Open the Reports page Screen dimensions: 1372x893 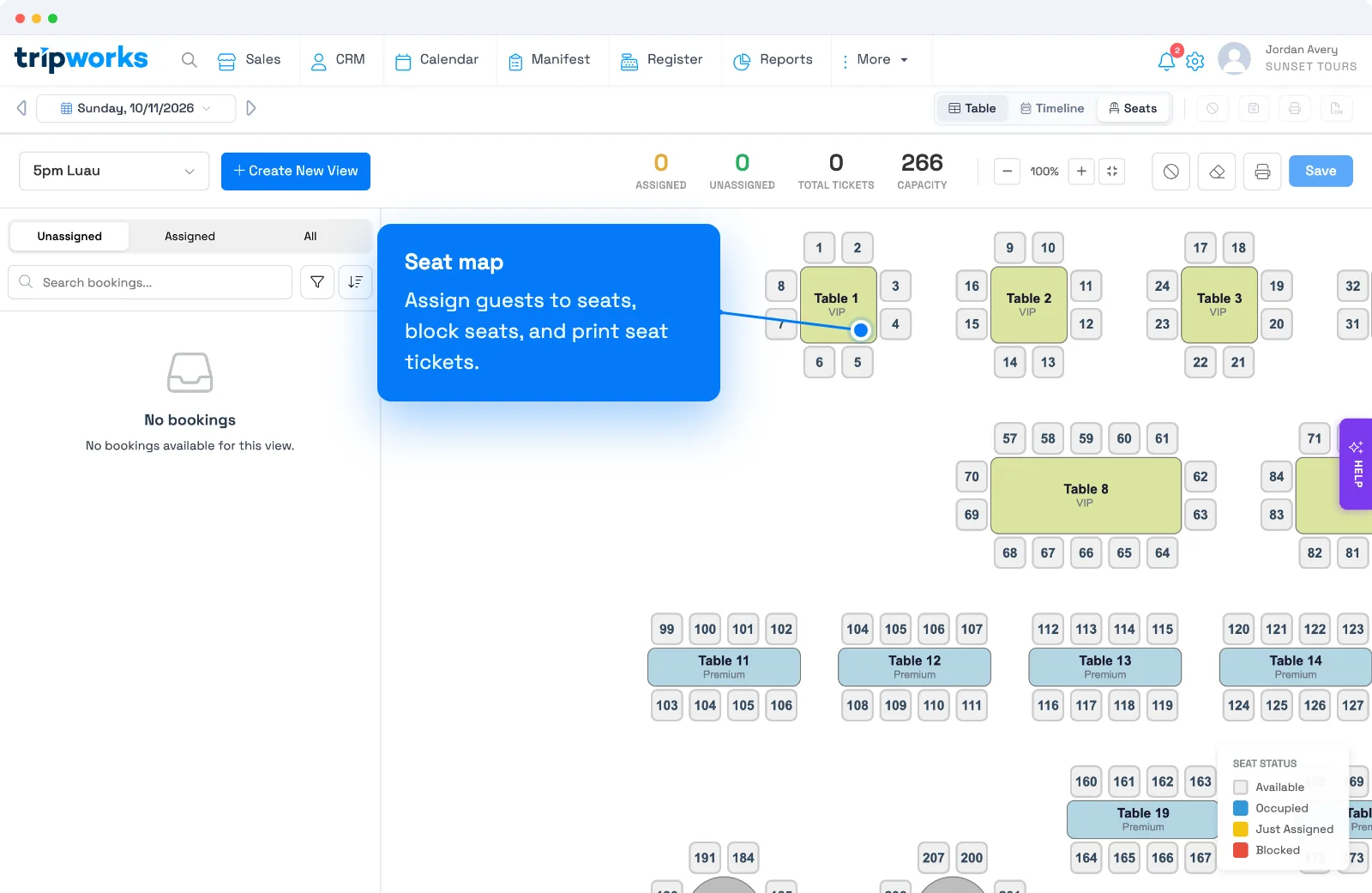click(x=773, y=60)
